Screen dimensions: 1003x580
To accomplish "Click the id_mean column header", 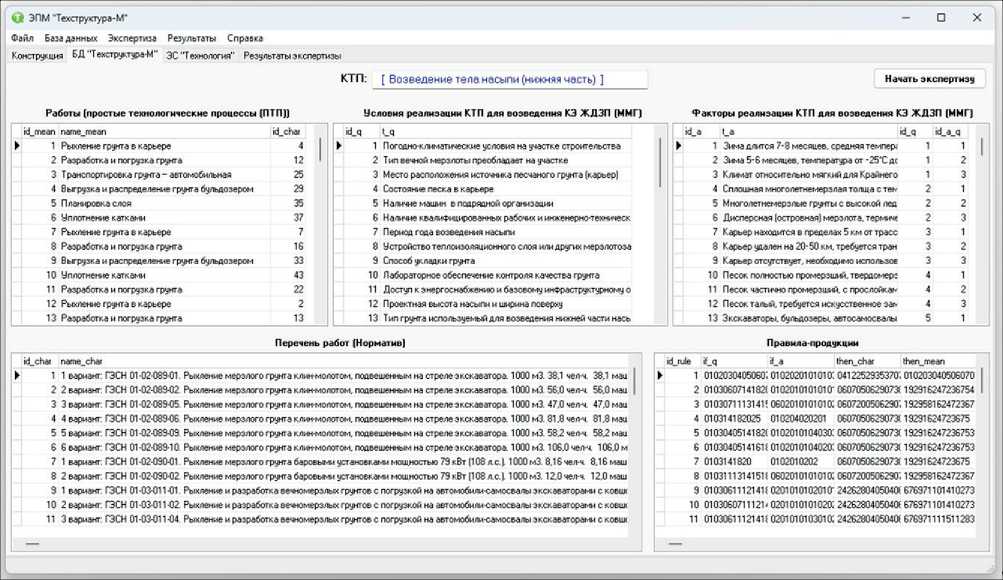I will point(39,132).
